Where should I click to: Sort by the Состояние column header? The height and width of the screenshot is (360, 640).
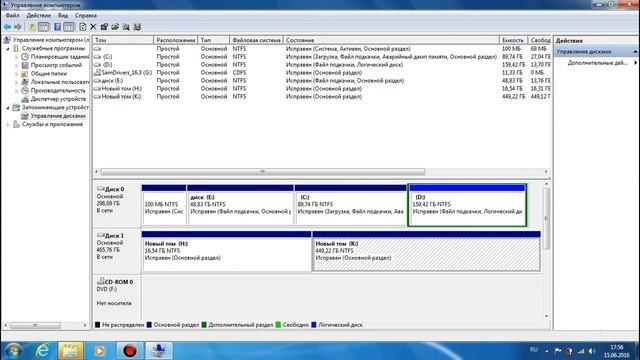tap(391, 40)
